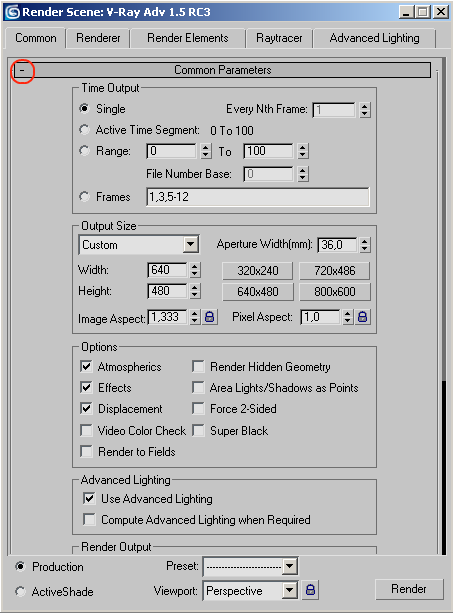Viewport: 453px width, 613px height.
Task: Enable Render Hidden Geometry
Action: [198, 366]
